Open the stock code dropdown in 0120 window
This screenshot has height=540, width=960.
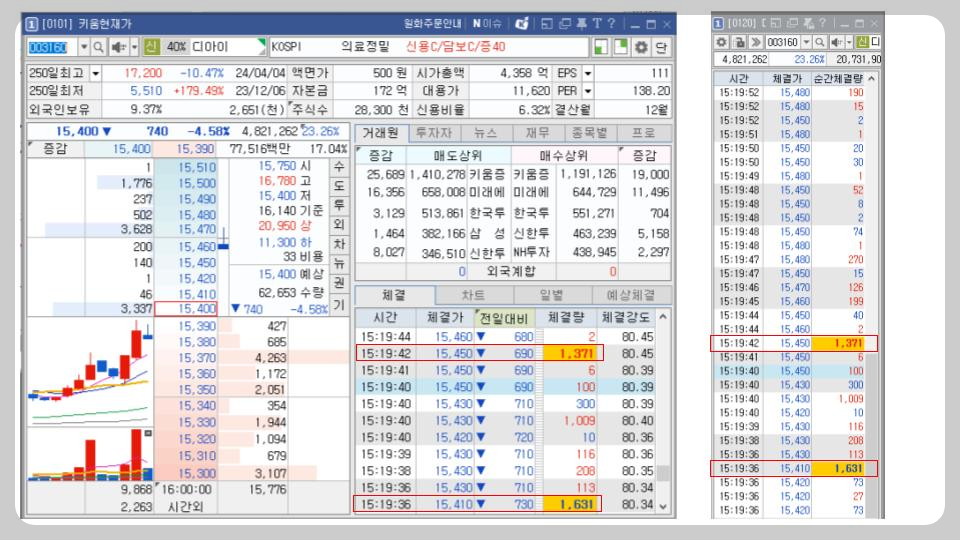pos(806,42)
